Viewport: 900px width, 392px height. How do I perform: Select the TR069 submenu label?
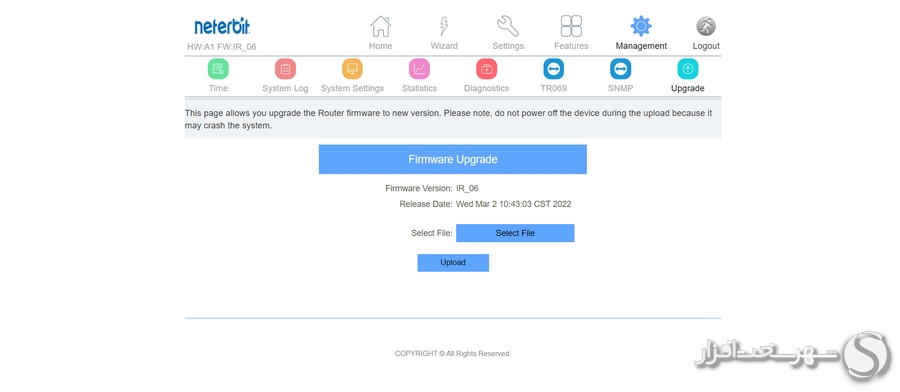pyautogui.click(x=553, y=88)
